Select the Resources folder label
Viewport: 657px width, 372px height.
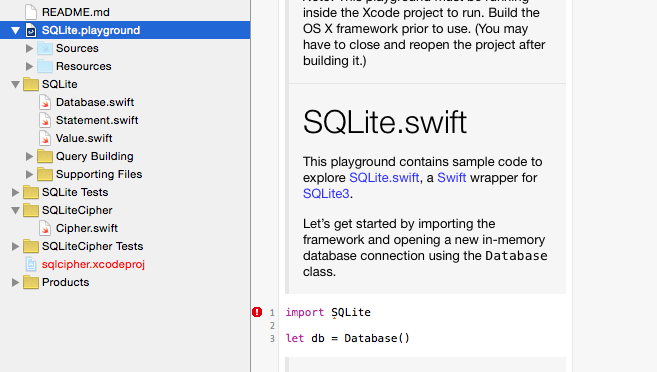point(84,66)
